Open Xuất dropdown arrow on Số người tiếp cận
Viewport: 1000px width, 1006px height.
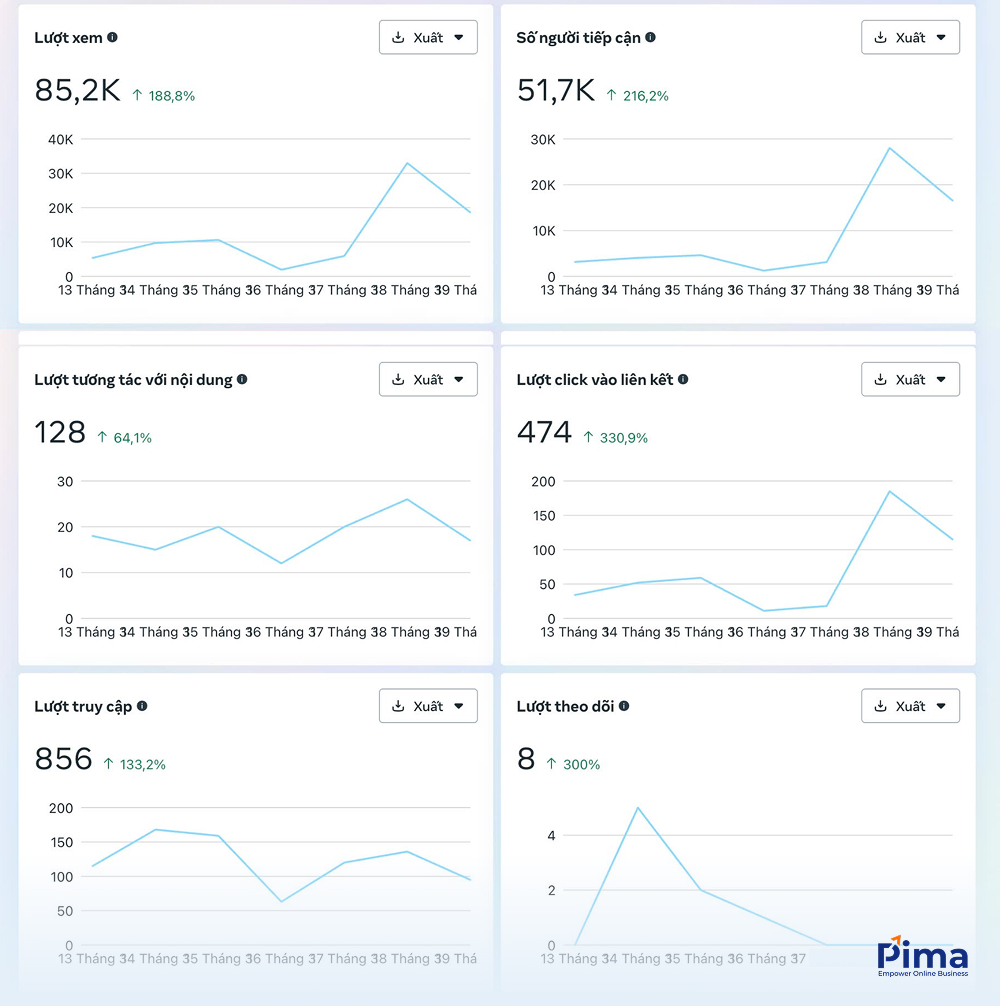941,37
